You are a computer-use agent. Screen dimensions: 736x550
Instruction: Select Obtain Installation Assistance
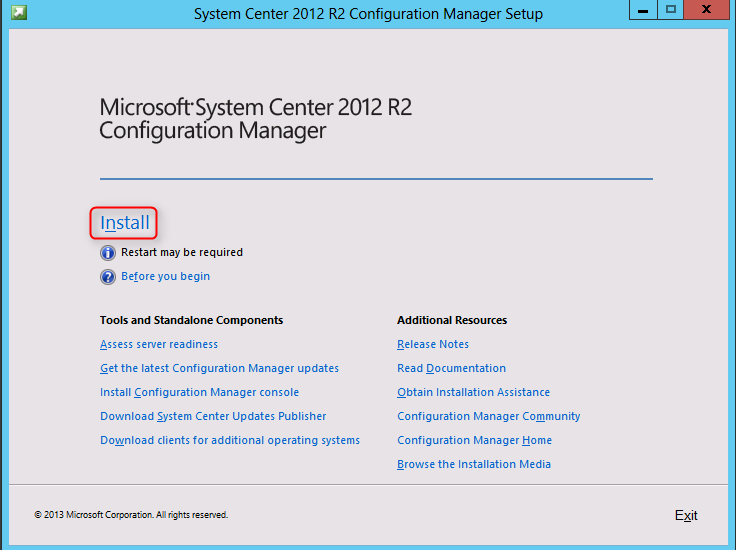[474, 392]
